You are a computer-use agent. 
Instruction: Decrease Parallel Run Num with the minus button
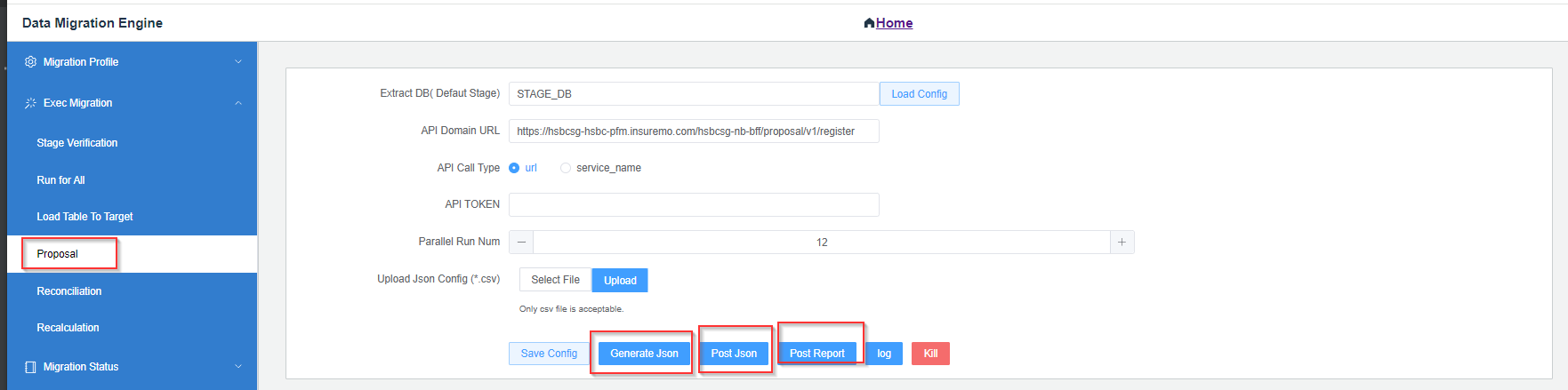521,243
